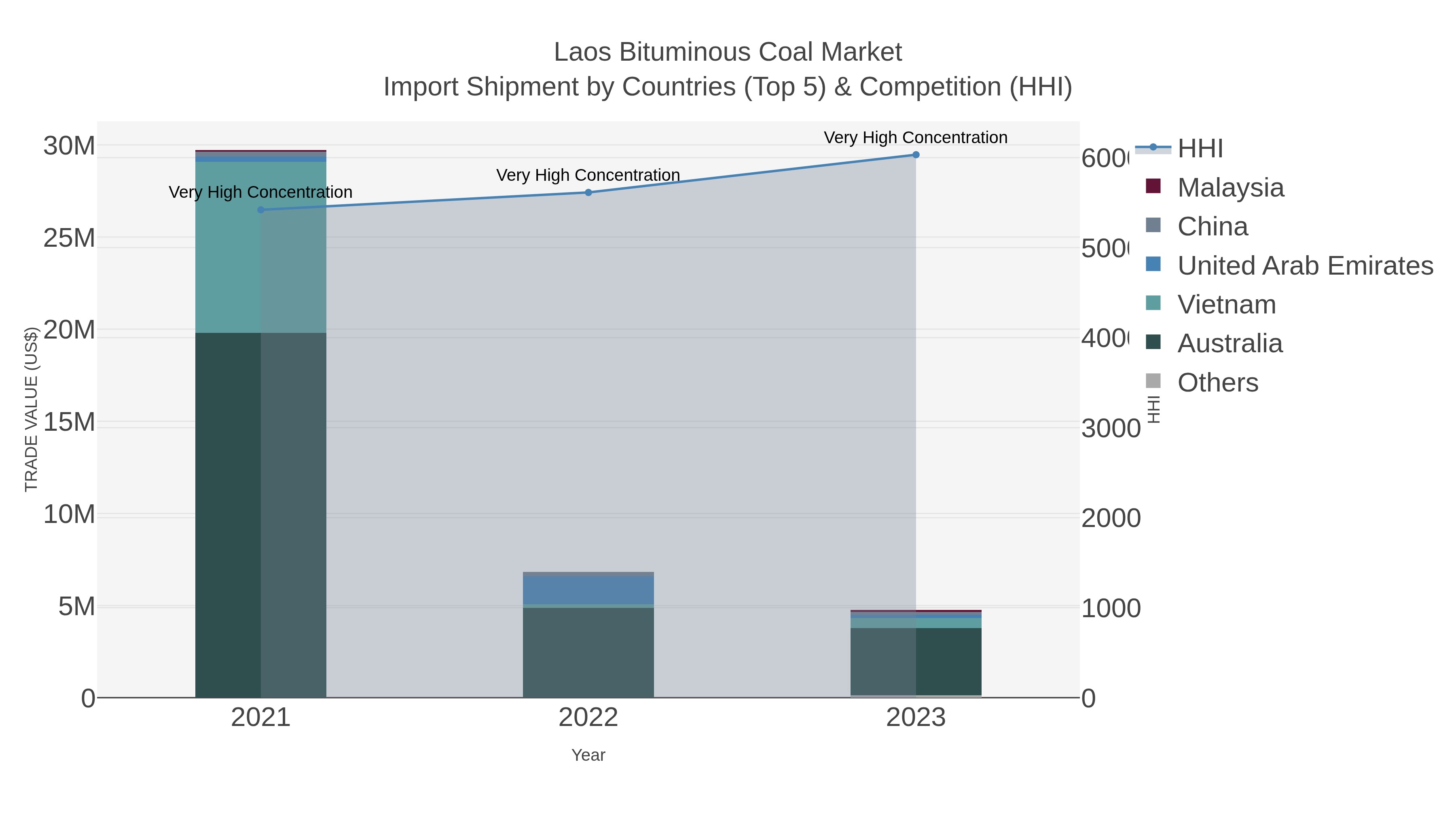This screenshot has width=1456, height=819.
Task: Click the 5M y-axis tick label
Action: click(x=77, y=607)
